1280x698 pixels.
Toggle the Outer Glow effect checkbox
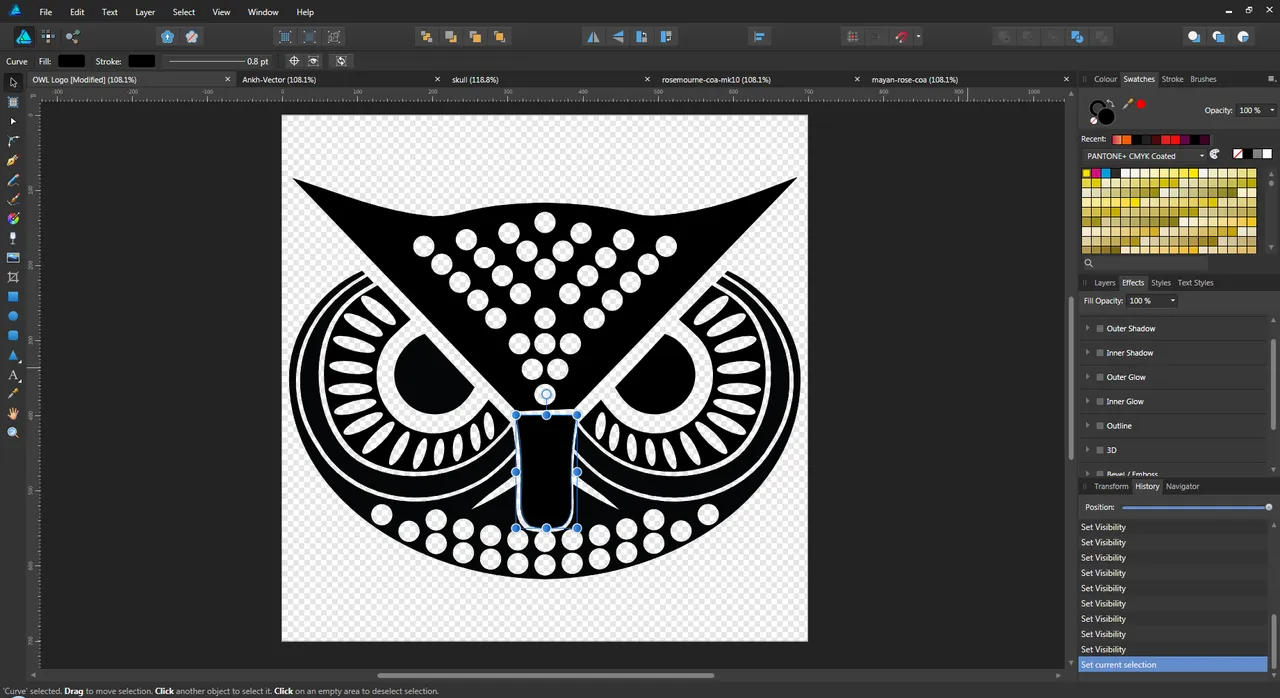(1100, 377)
